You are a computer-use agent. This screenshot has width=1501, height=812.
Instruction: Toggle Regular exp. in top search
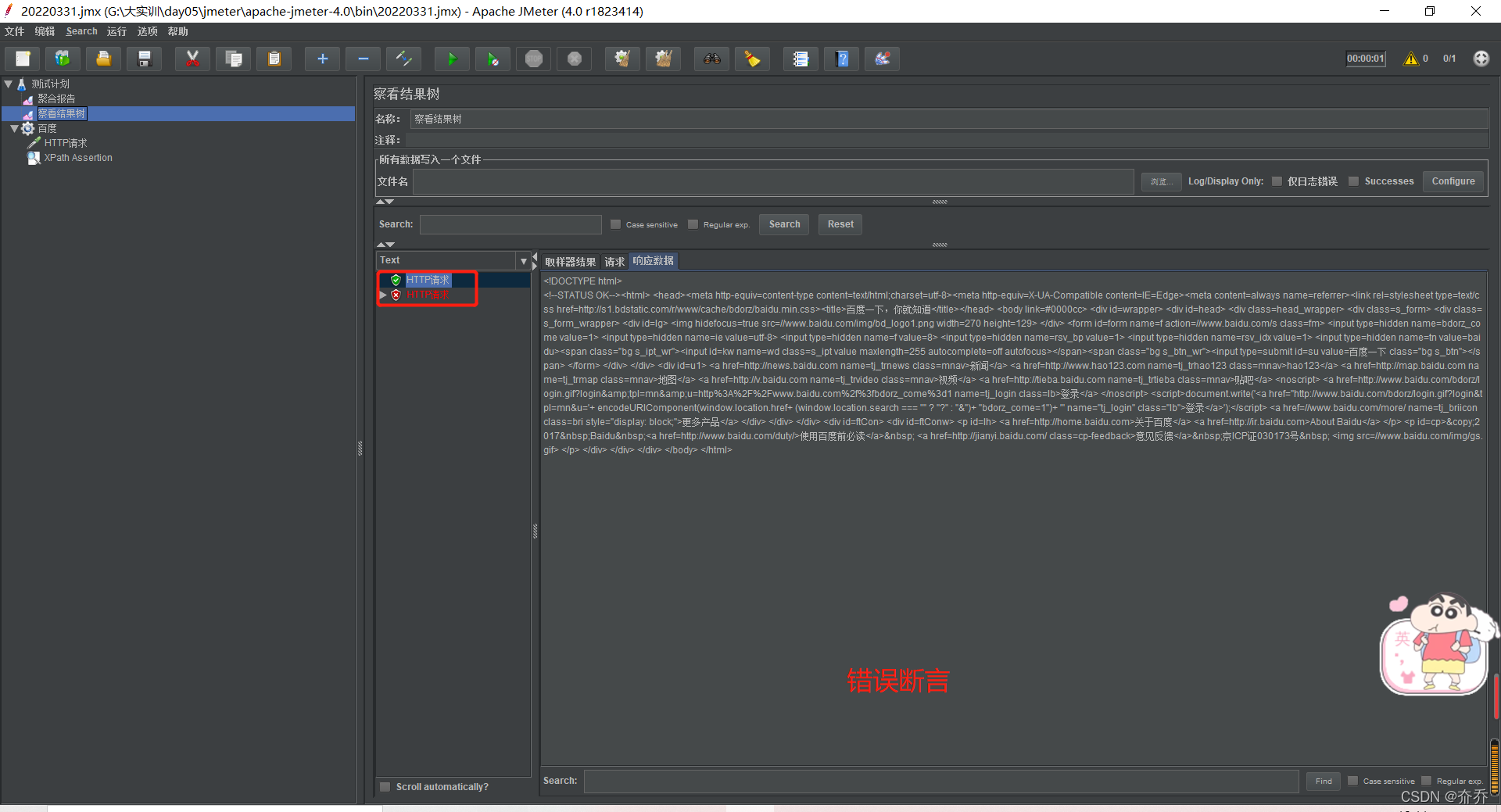coord(693,224)
